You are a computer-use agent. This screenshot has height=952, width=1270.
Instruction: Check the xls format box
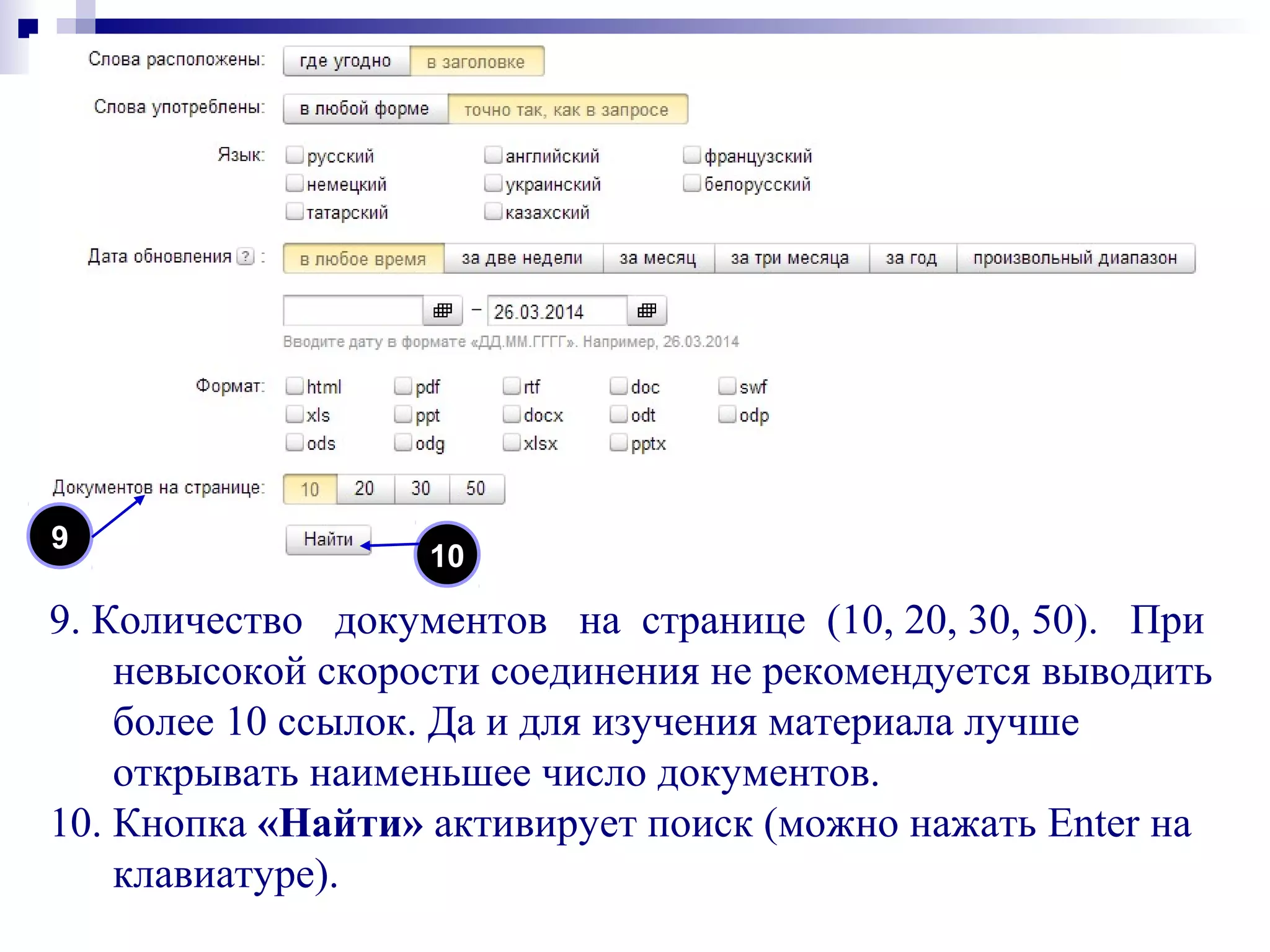pos(295,413)
